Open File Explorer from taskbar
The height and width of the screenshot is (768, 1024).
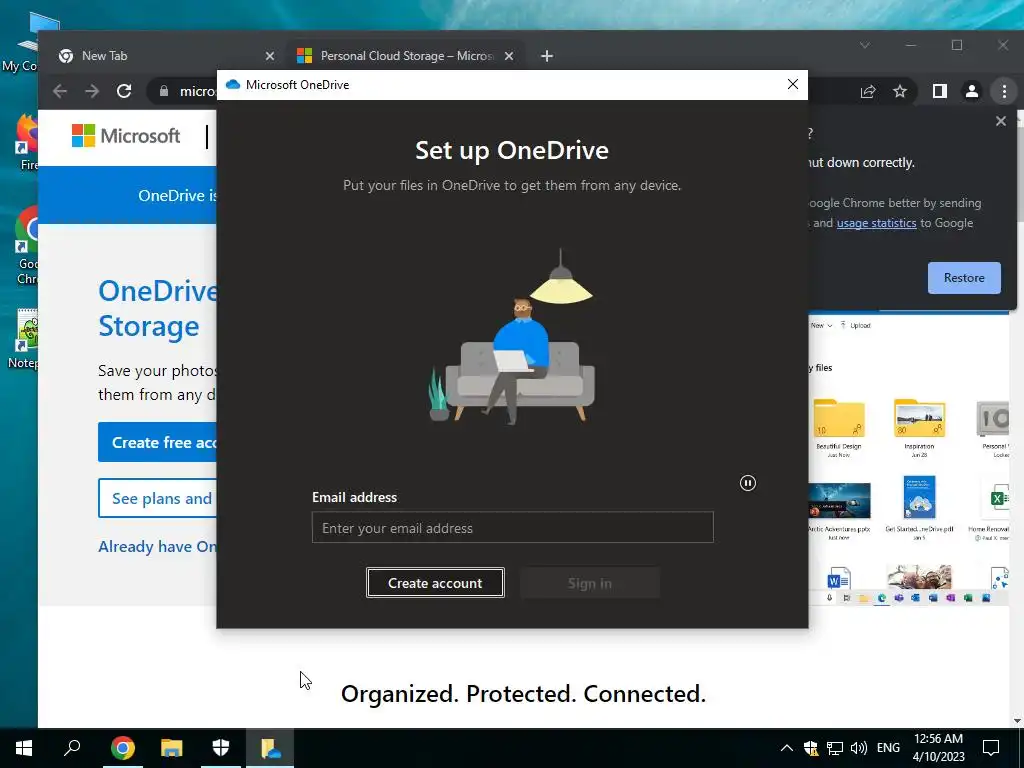coord(172,748)
